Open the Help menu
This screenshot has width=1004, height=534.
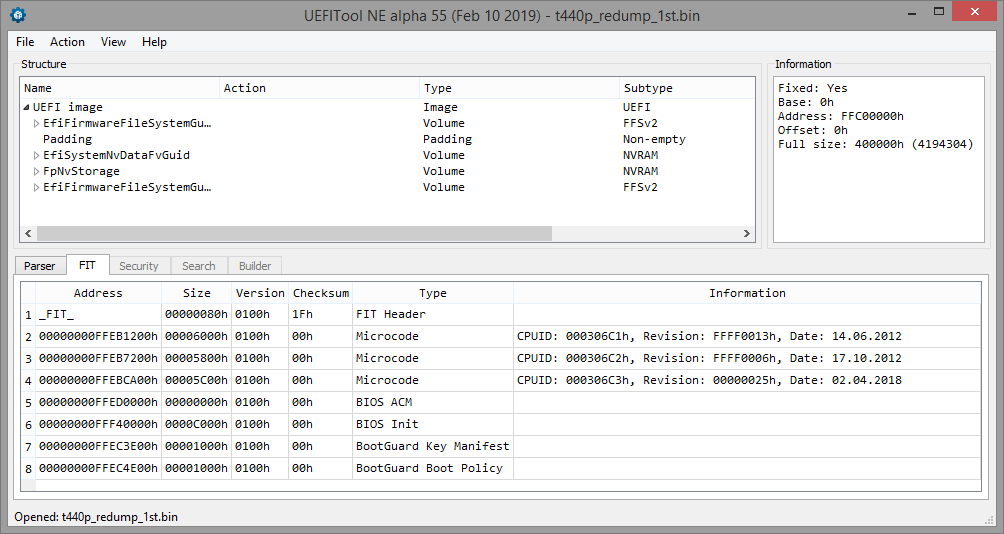click(x=154, y=42)
